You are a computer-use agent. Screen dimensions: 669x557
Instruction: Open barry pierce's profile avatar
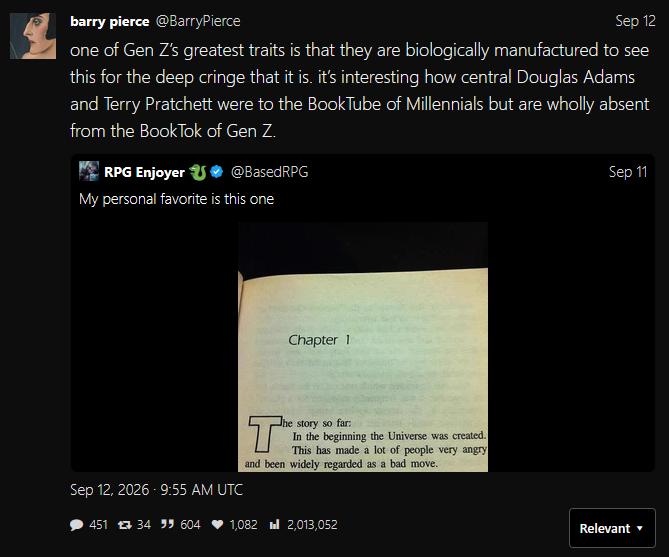click(x=33, y=36)
